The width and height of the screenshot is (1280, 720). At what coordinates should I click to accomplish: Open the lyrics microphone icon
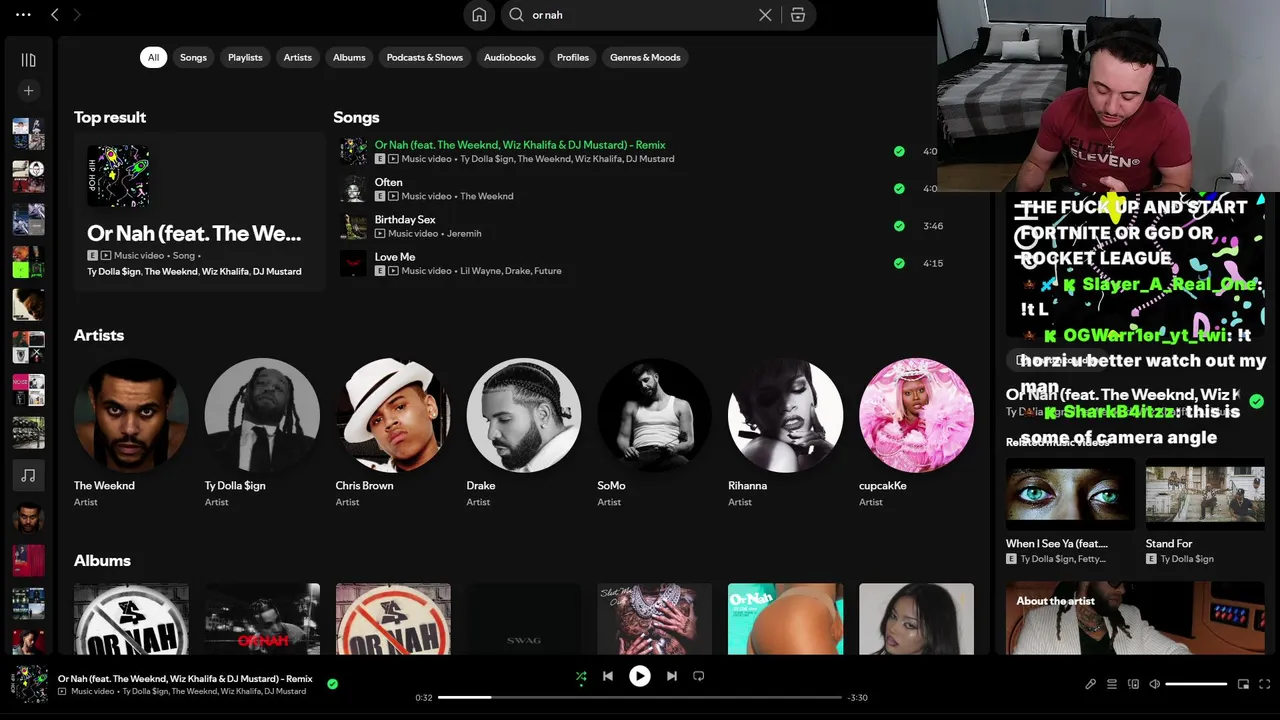pyautogui.click(x=1090, y=684)
